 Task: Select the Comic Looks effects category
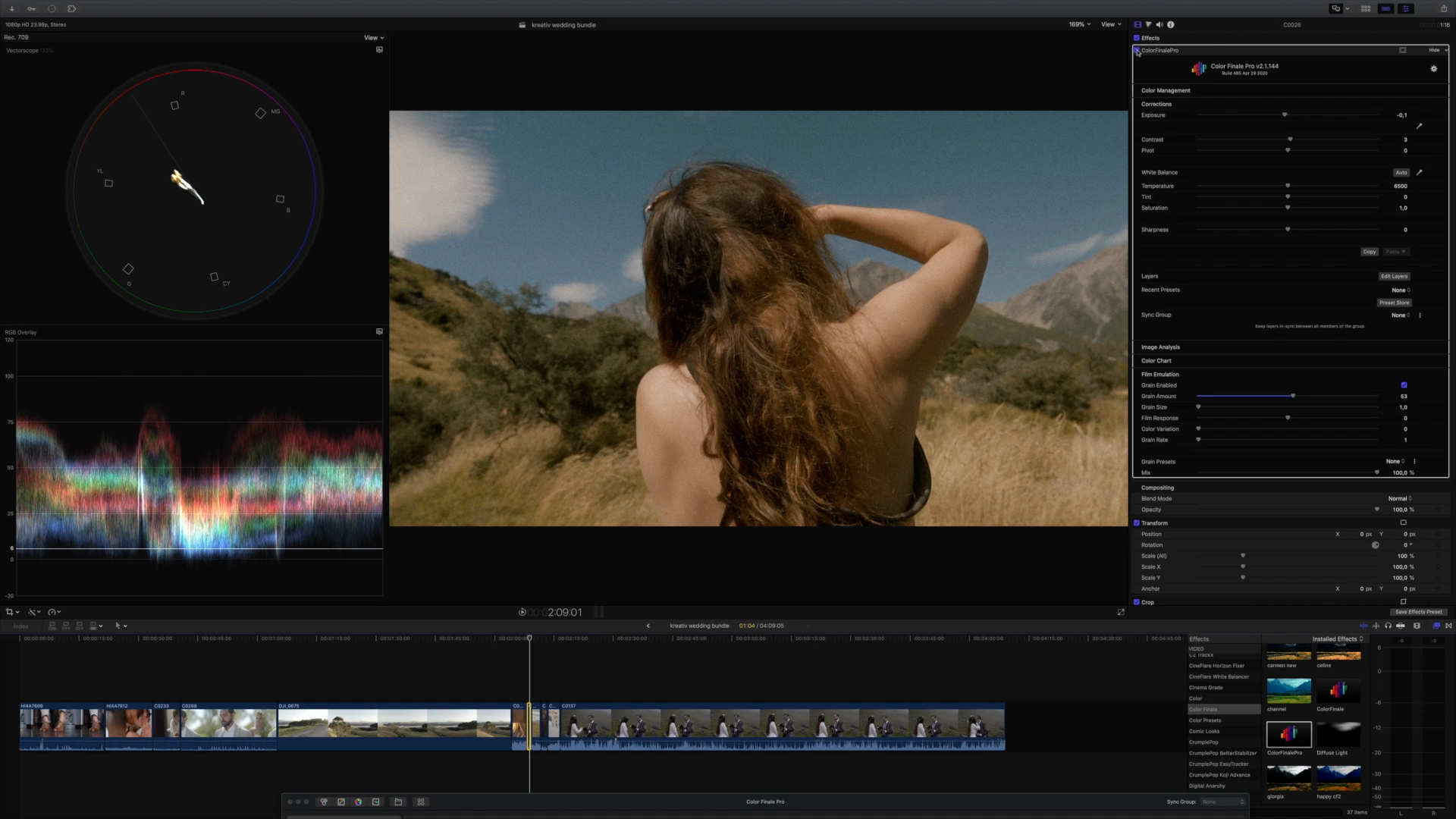pos(1204,732)
